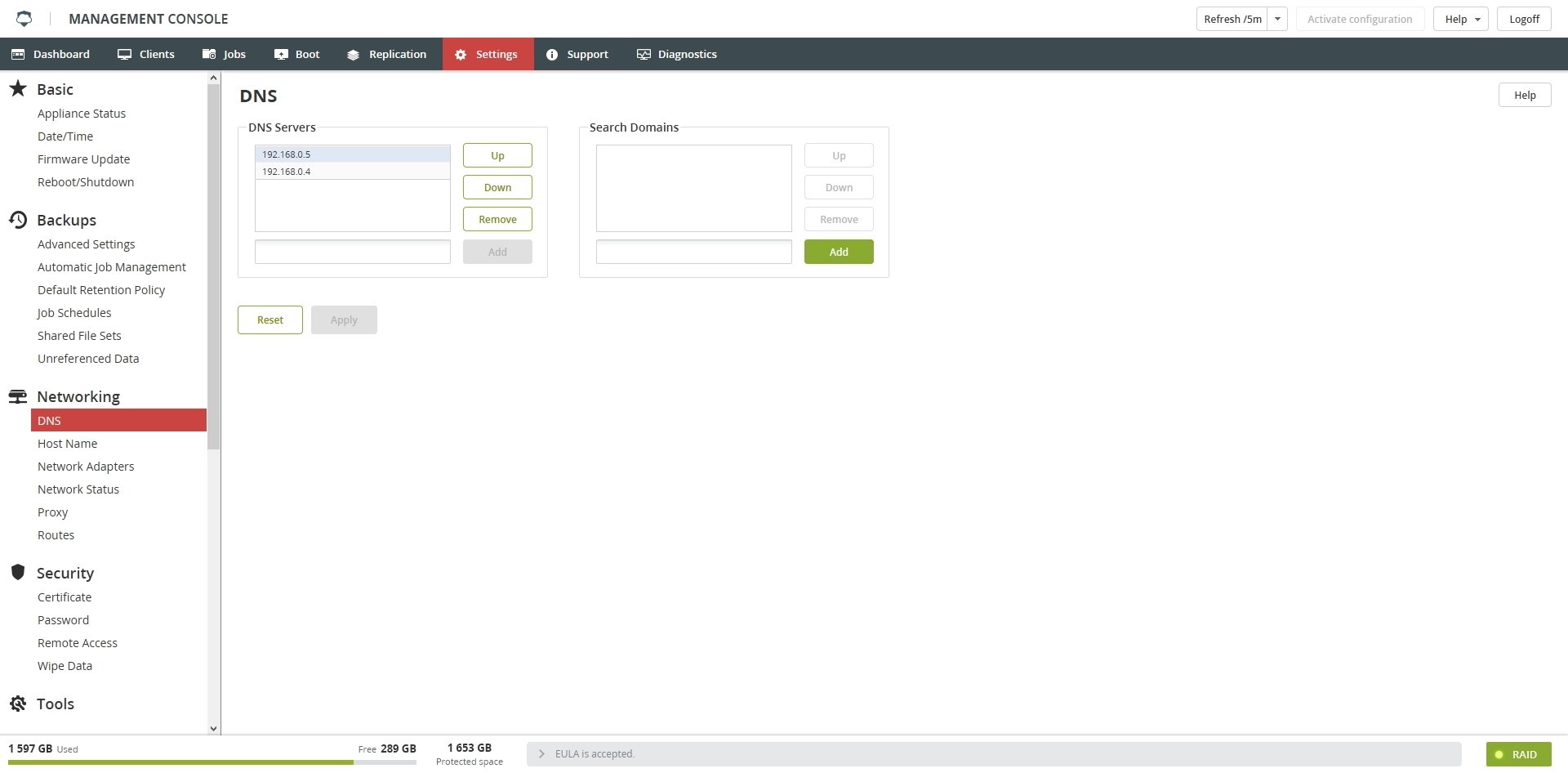
Task: Click the Backups history icon
Action: (x=18, y=219)
